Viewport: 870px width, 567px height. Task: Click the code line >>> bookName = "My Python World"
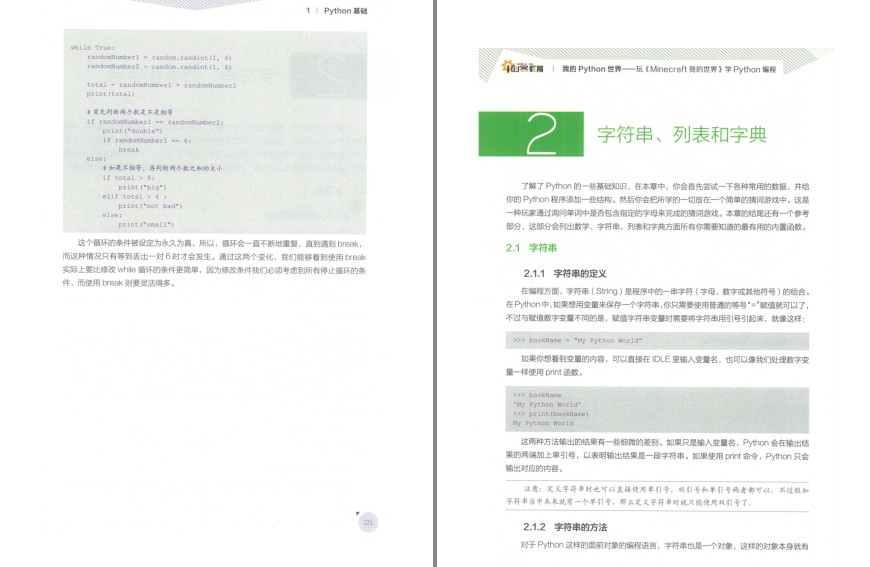[x=578, y=341]
